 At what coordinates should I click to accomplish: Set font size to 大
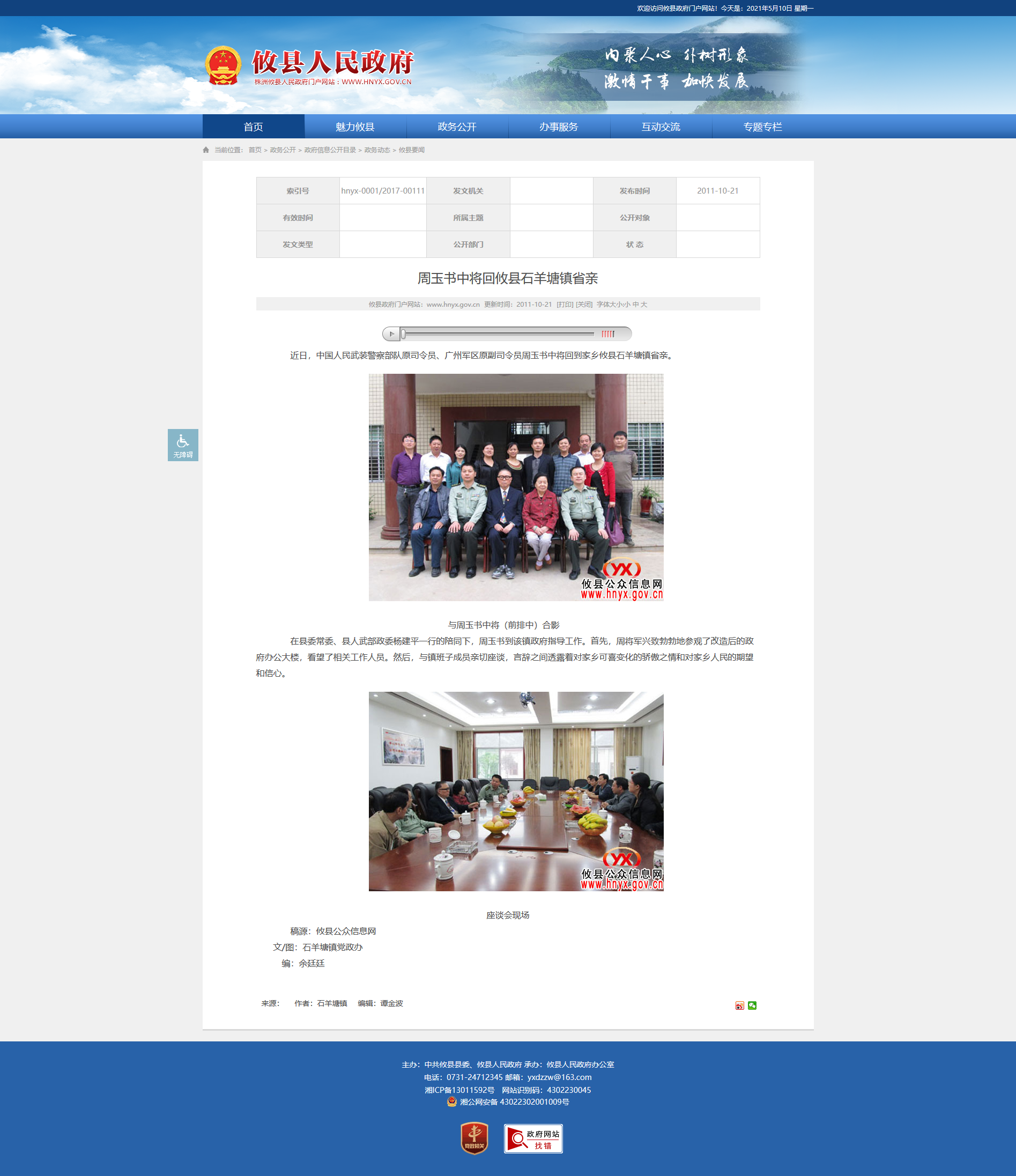644,305
